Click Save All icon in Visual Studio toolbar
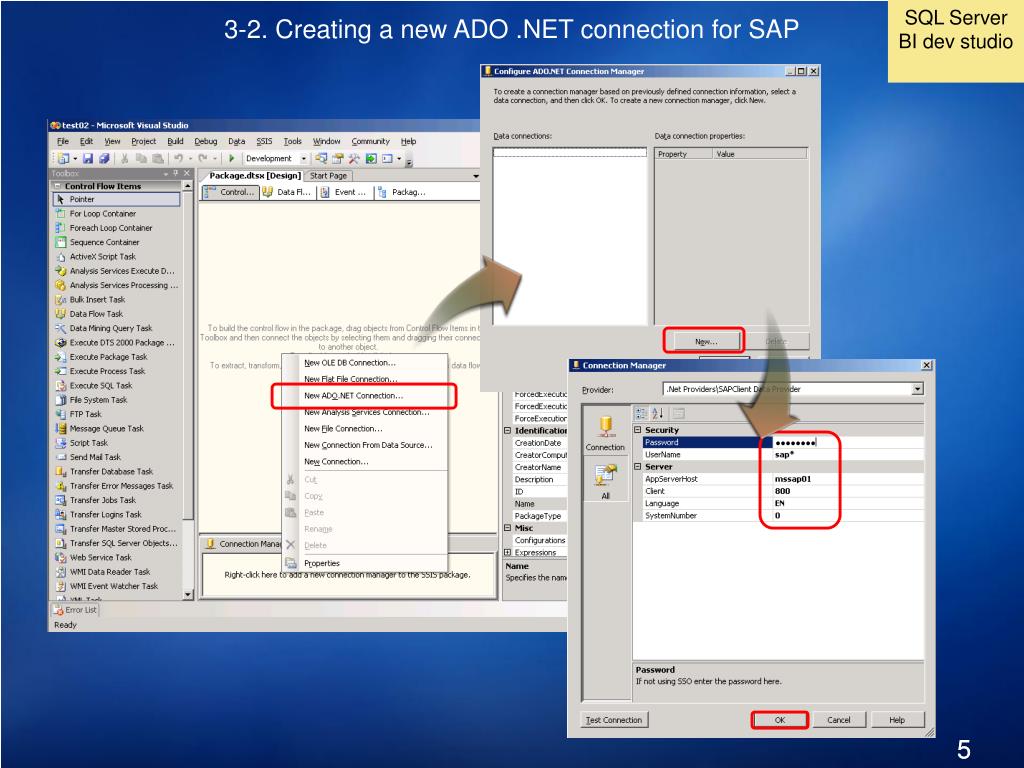1024x768 pixels. point(103,159)
